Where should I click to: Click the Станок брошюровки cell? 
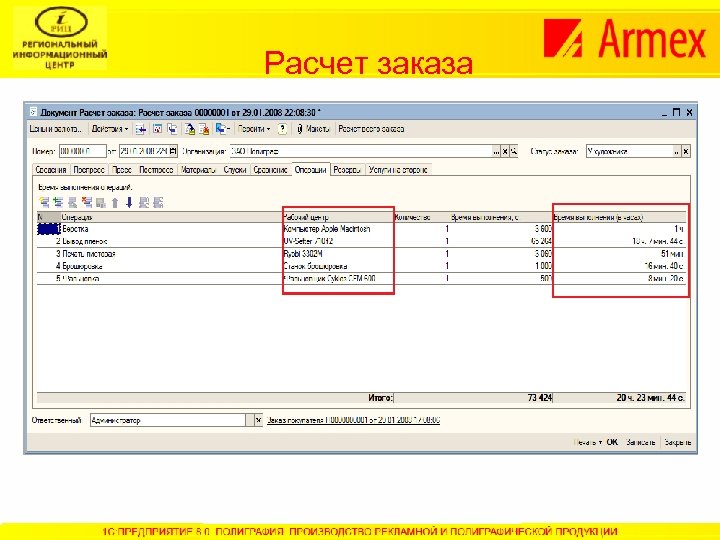tap(338, 266)
